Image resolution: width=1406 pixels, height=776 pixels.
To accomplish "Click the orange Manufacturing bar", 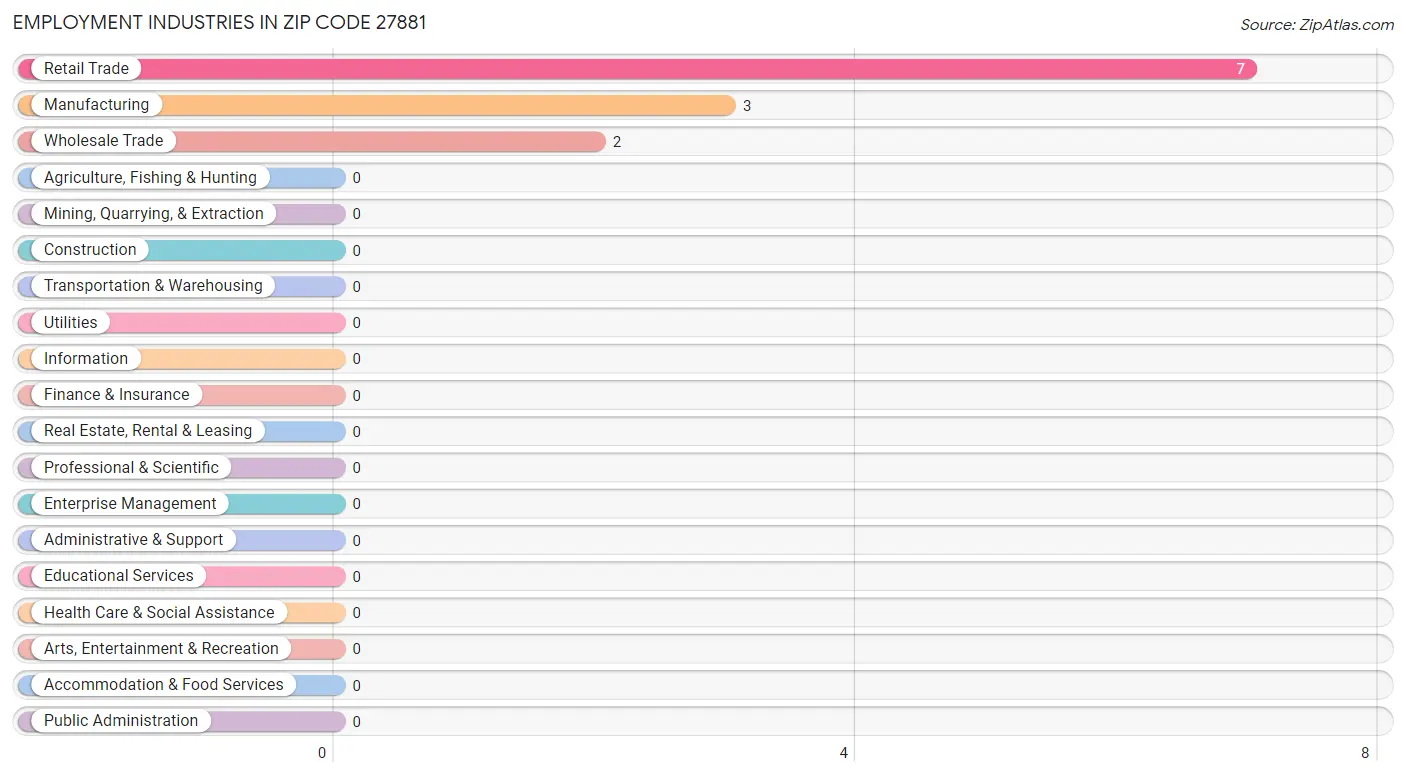I will 377,105.
